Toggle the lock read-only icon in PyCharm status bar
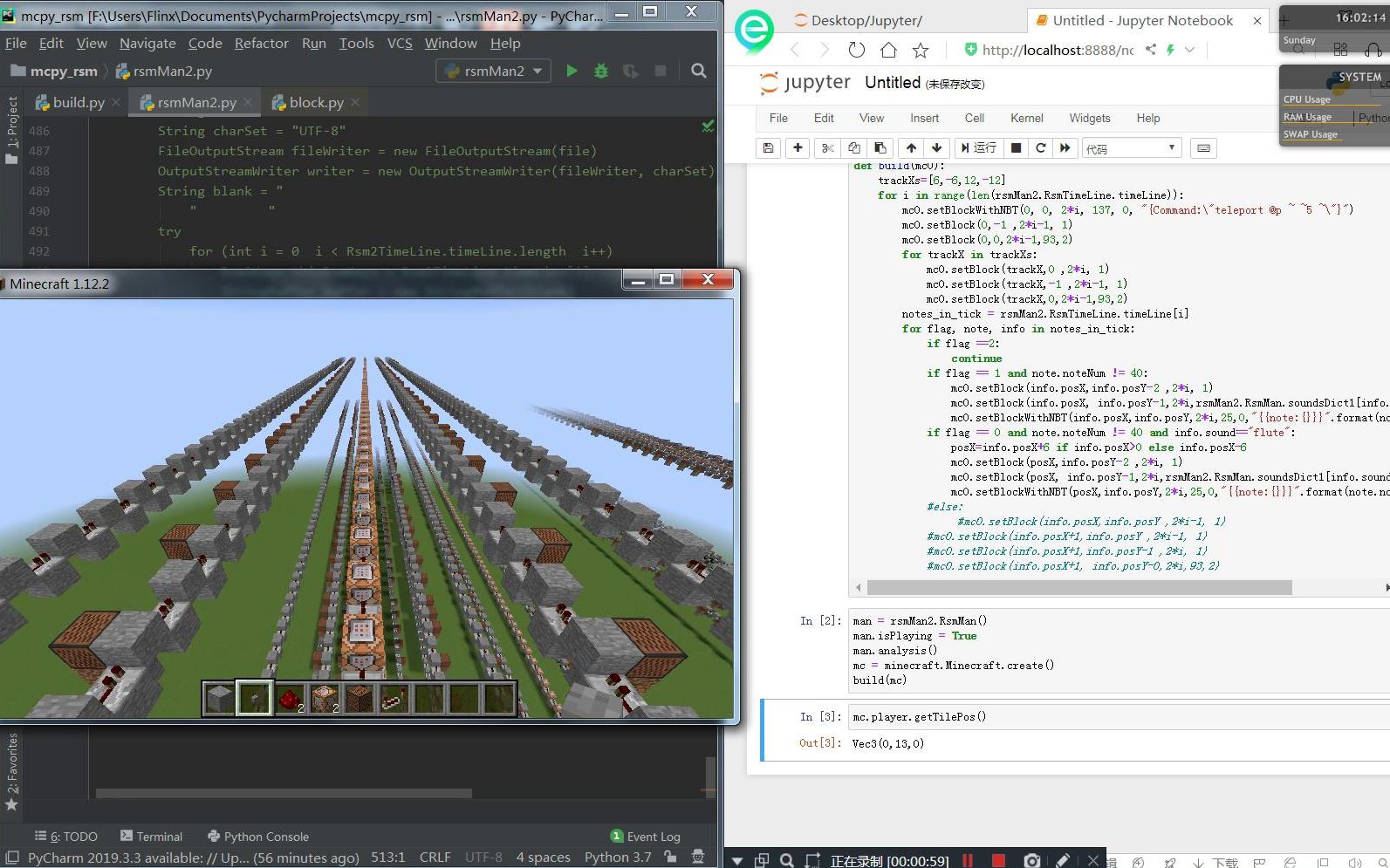This screenshot has width=1390, height=868. click(670, 858)
